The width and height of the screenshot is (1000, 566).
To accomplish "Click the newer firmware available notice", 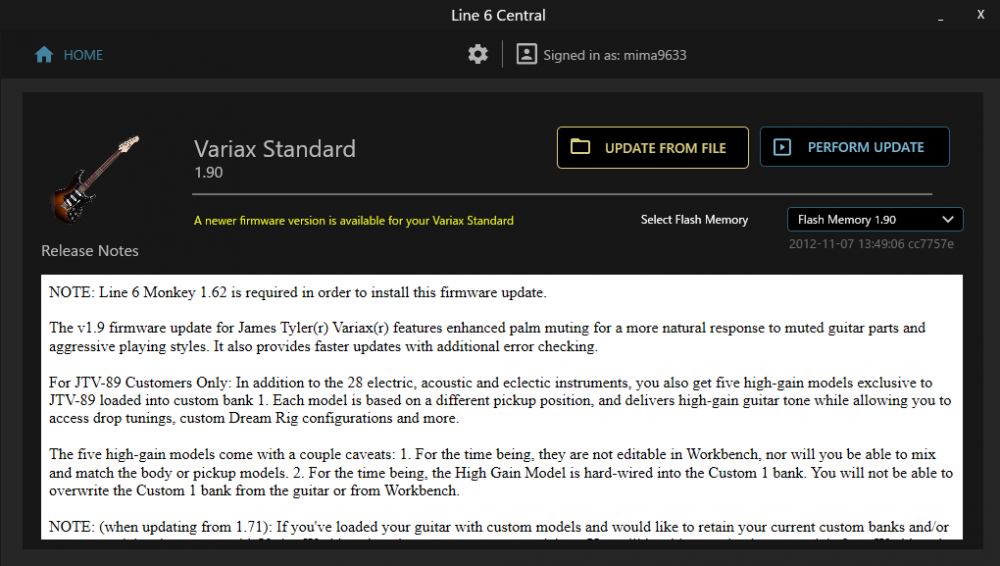I will pos(353,220).
